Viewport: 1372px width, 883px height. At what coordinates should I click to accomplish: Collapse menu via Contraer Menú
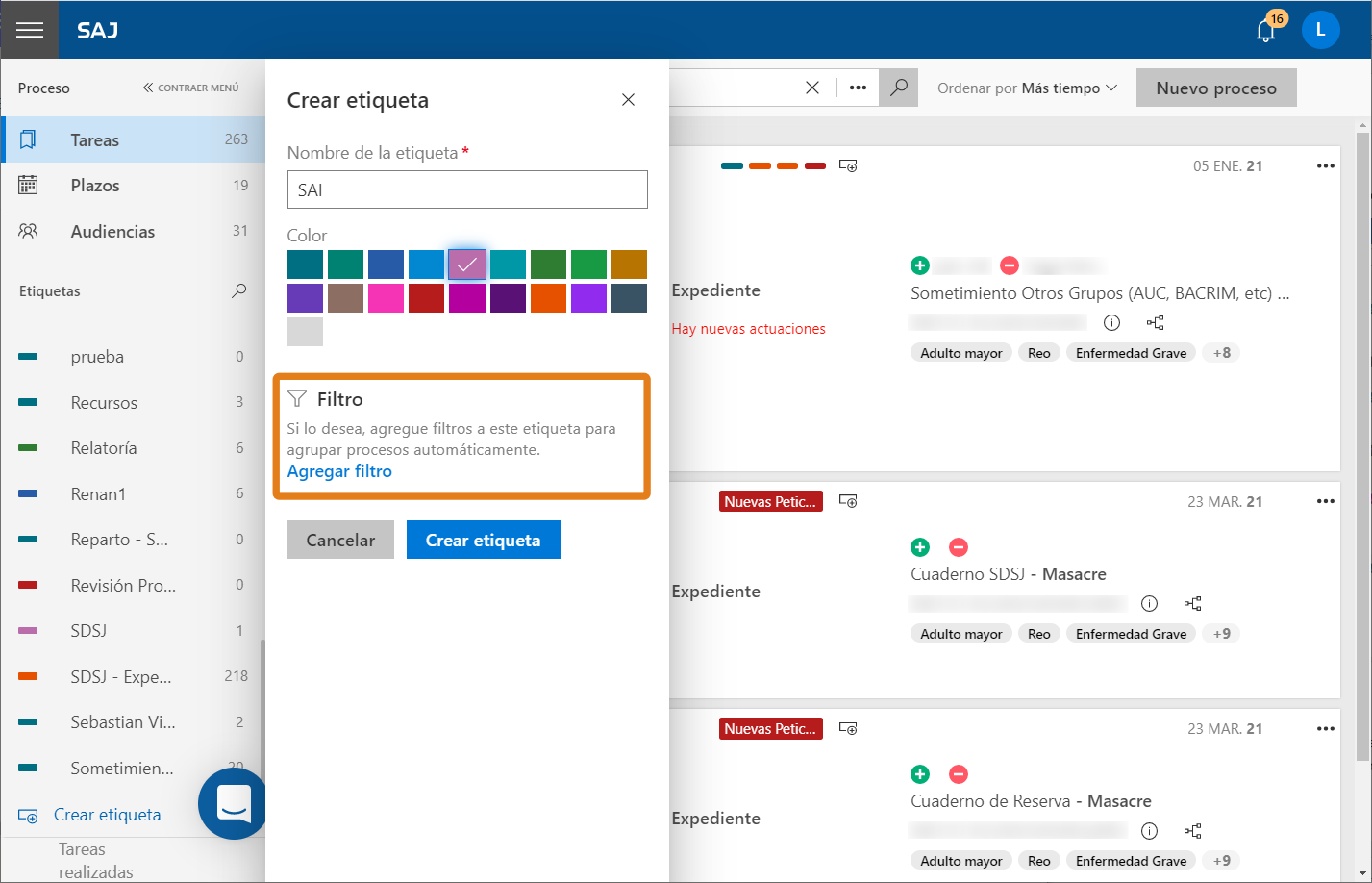[x=191, y=88]
